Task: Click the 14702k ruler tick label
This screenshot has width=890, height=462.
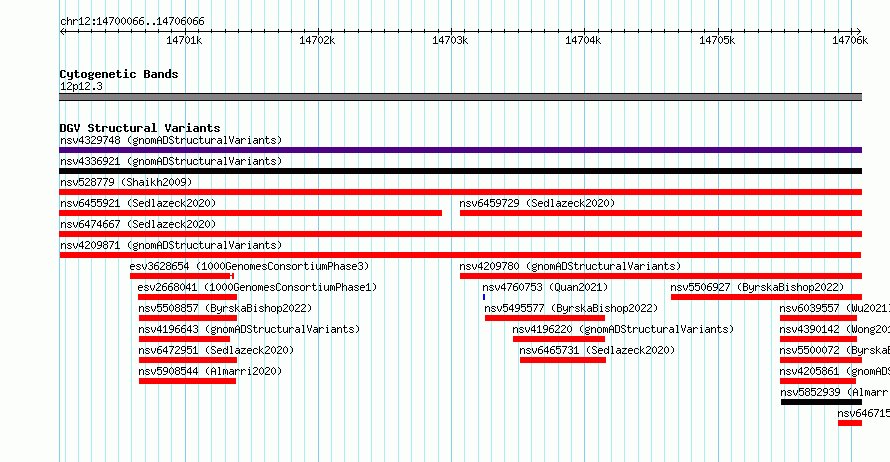Action: tap(317, 40)
